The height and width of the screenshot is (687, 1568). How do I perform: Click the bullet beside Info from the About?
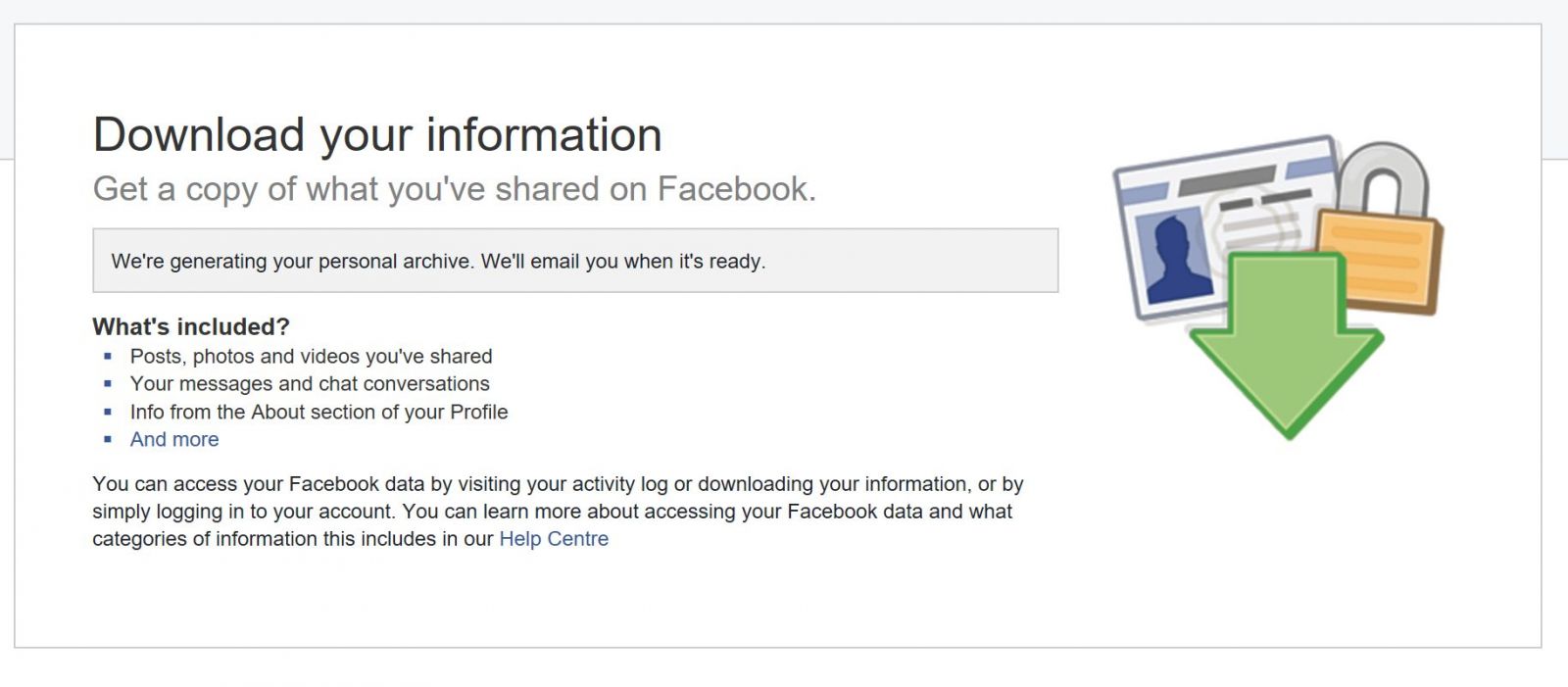(108, 413)
